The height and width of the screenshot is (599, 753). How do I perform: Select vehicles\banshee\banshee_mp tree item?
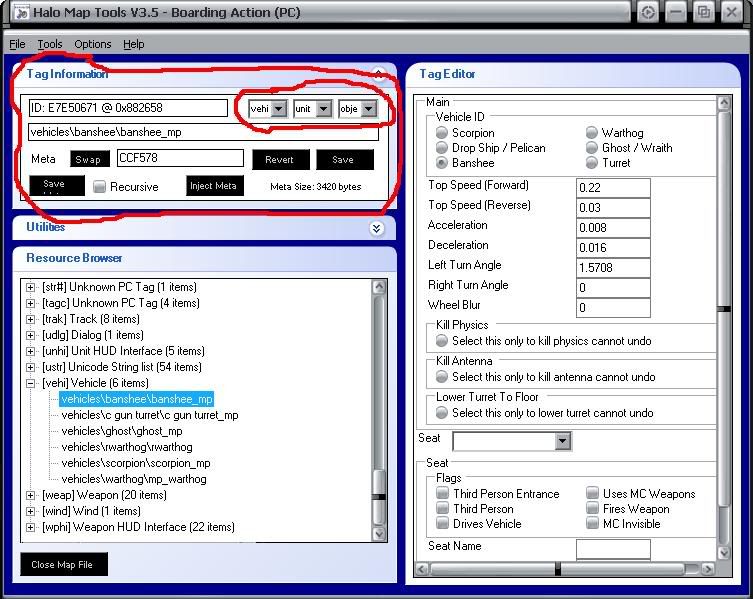[136, 399]
